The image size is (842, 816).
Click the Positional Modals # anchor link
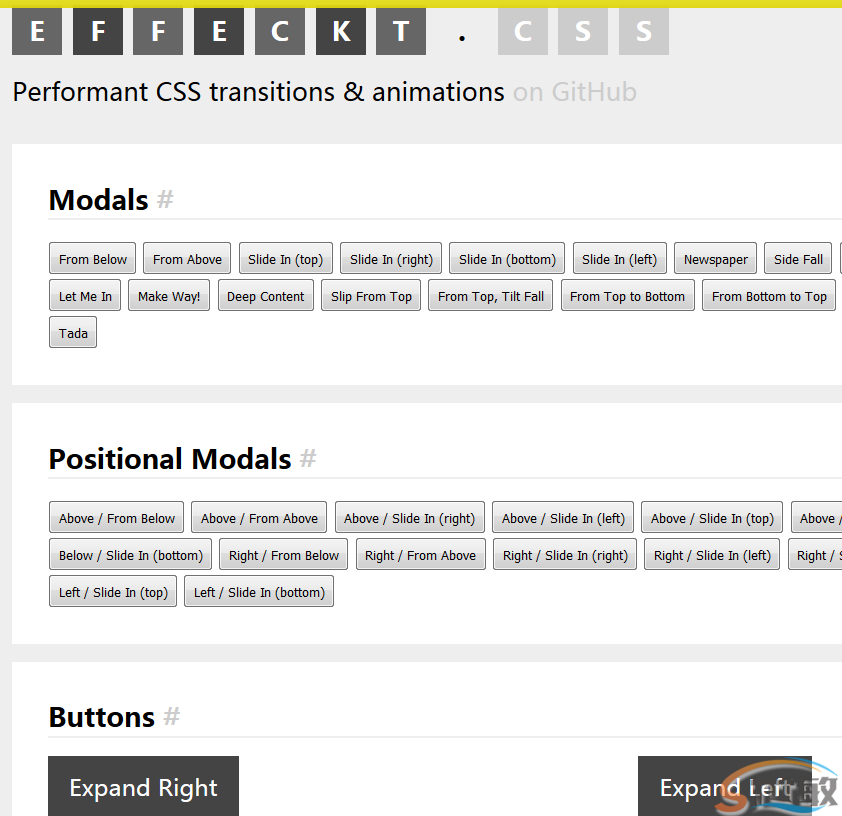click(308, 458)
